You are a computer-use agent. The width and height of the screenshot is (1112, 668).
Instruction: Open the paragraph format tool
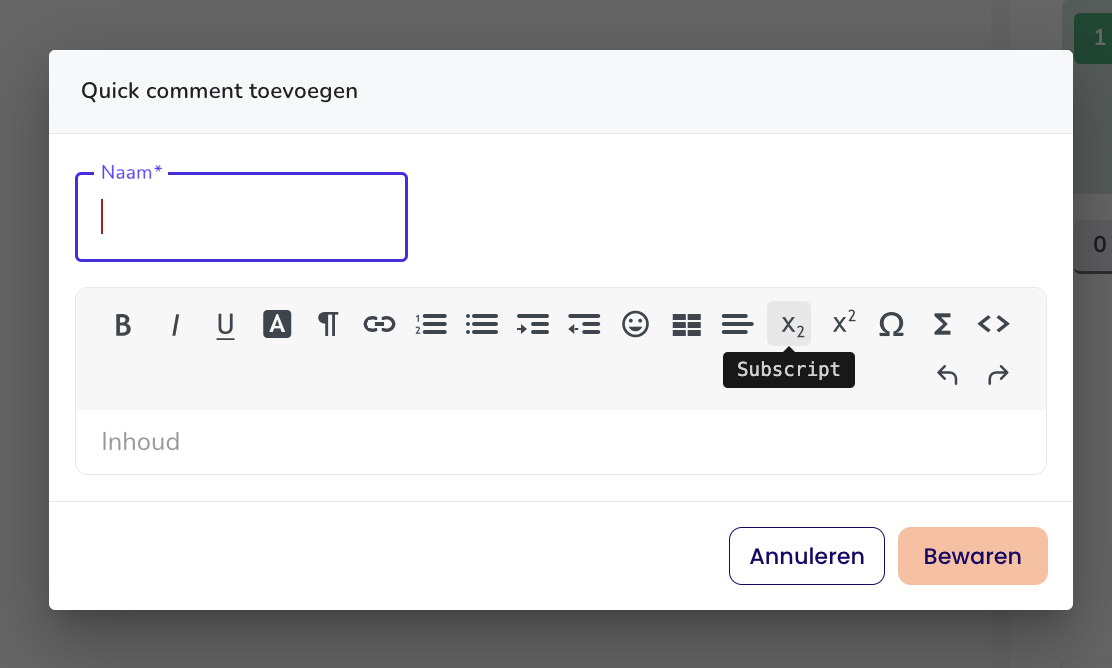click(328, 324)
